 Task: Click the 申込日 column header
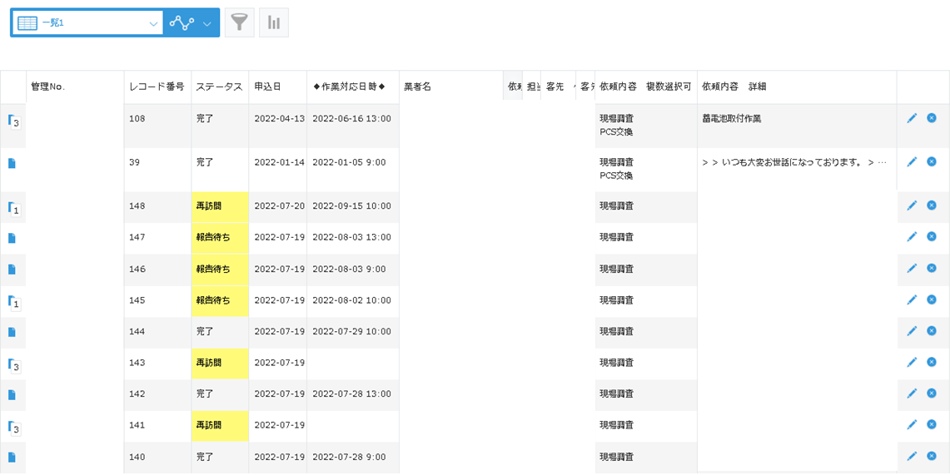pos(268,87)
